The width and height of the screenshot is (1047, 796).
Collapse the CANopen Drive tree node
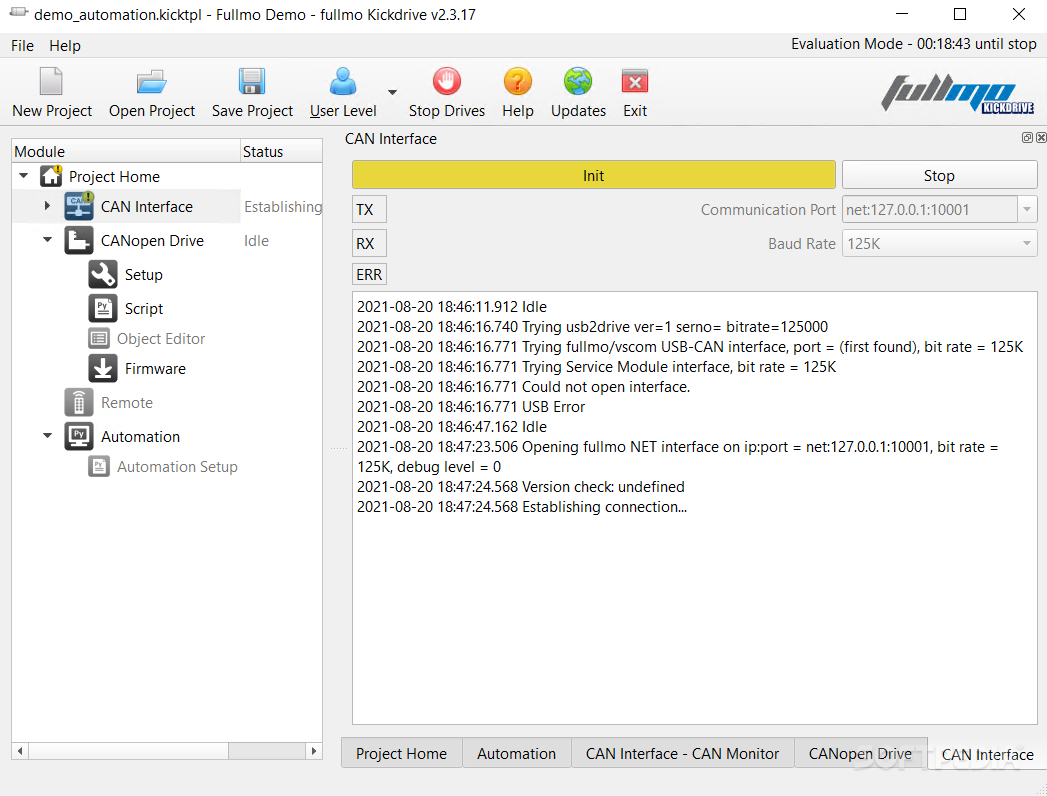coord(47,240)
